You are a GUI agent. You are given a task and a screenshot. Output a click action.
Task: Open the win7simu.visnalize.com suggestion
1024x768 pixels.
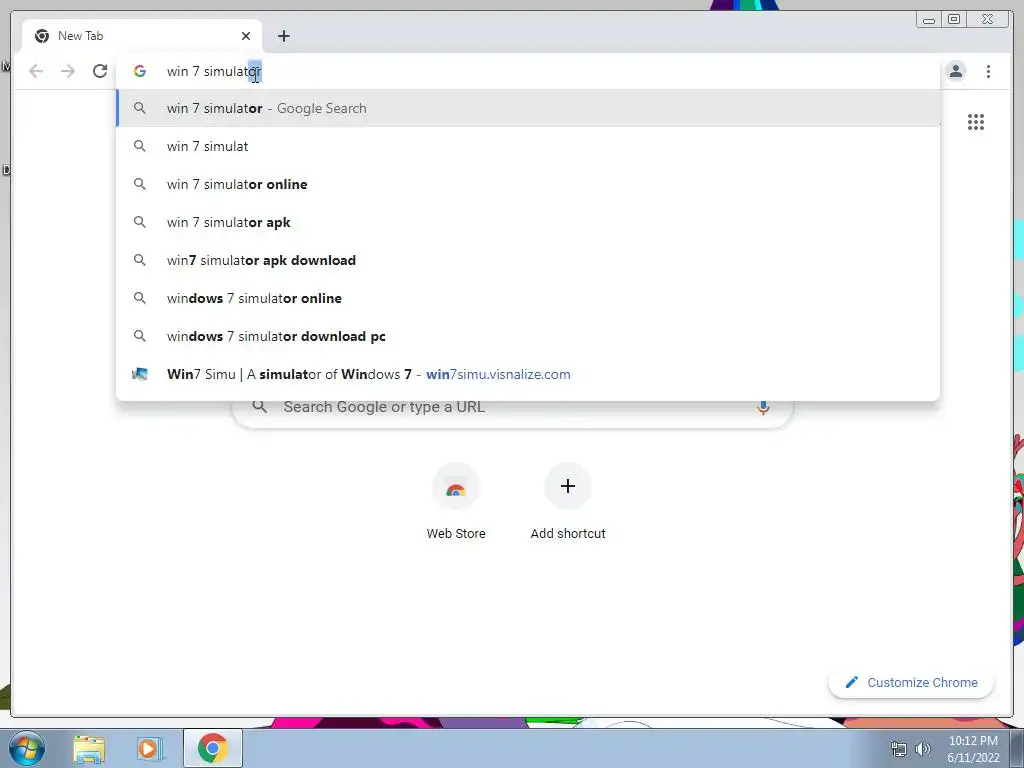528,374
